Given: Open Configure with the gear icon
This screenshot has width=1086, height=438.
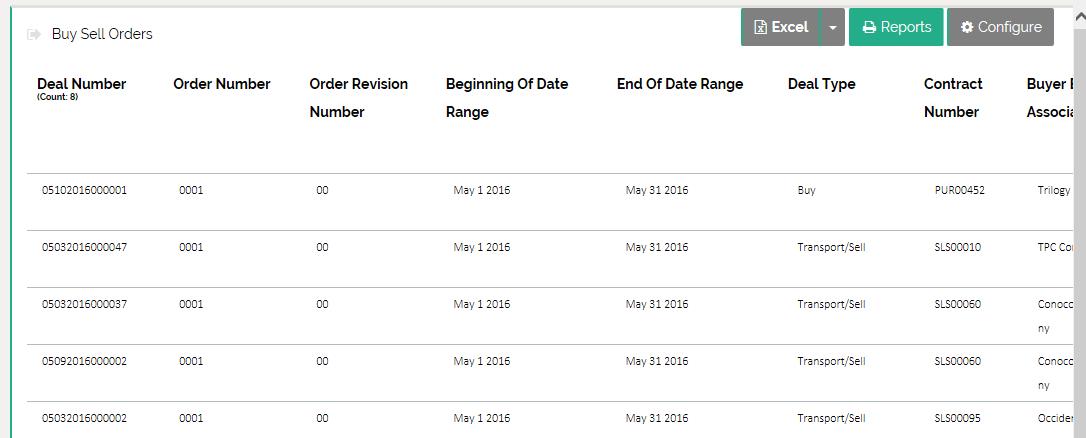Looking at the screenshot, I should 1000,28.
